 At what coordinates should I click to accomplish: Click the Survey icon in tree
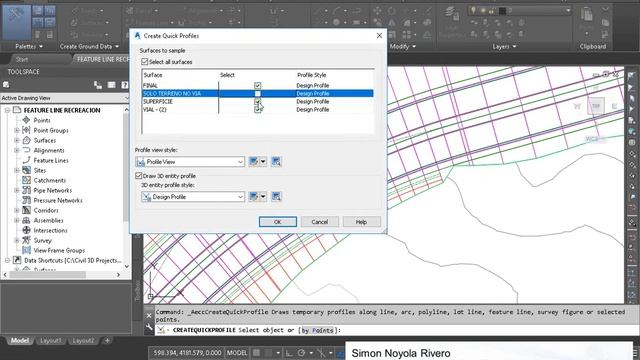27,240
